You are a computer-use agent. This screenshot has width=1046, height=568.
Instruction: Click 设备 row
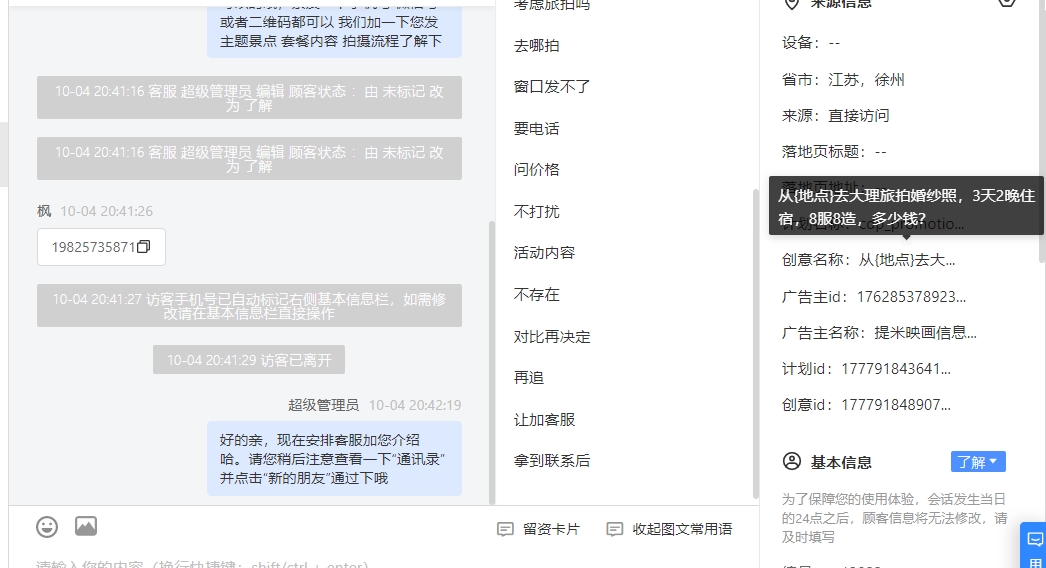click(811, 43)
